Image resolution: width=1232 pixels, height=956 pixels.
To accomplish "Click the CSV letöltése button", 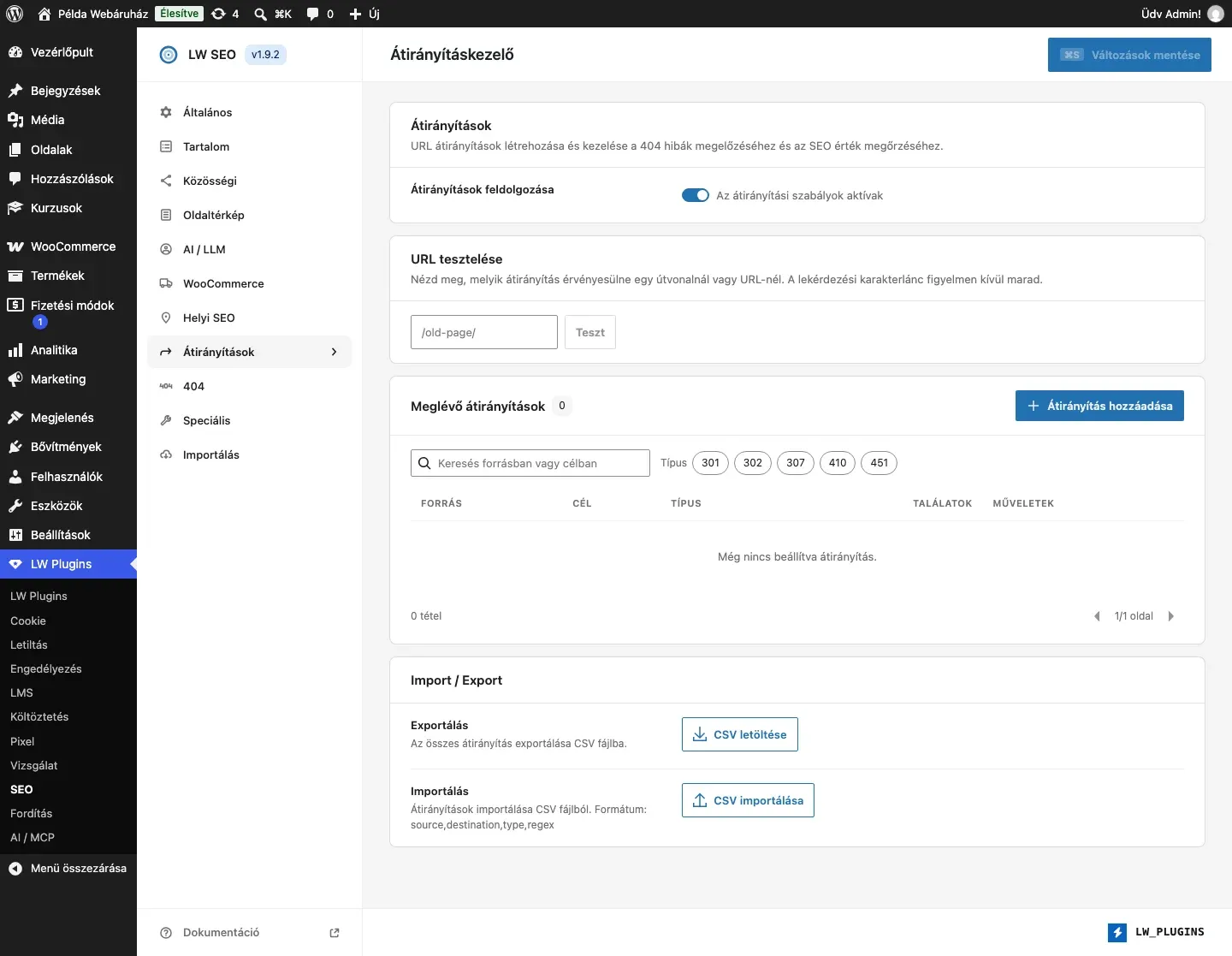I will [740, 734].
